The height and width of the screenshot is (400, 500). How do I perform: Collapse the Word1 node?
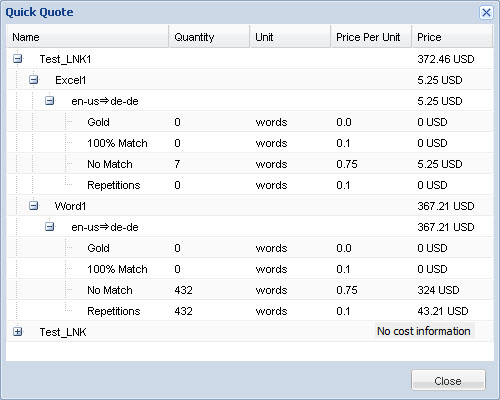point(33,206)
